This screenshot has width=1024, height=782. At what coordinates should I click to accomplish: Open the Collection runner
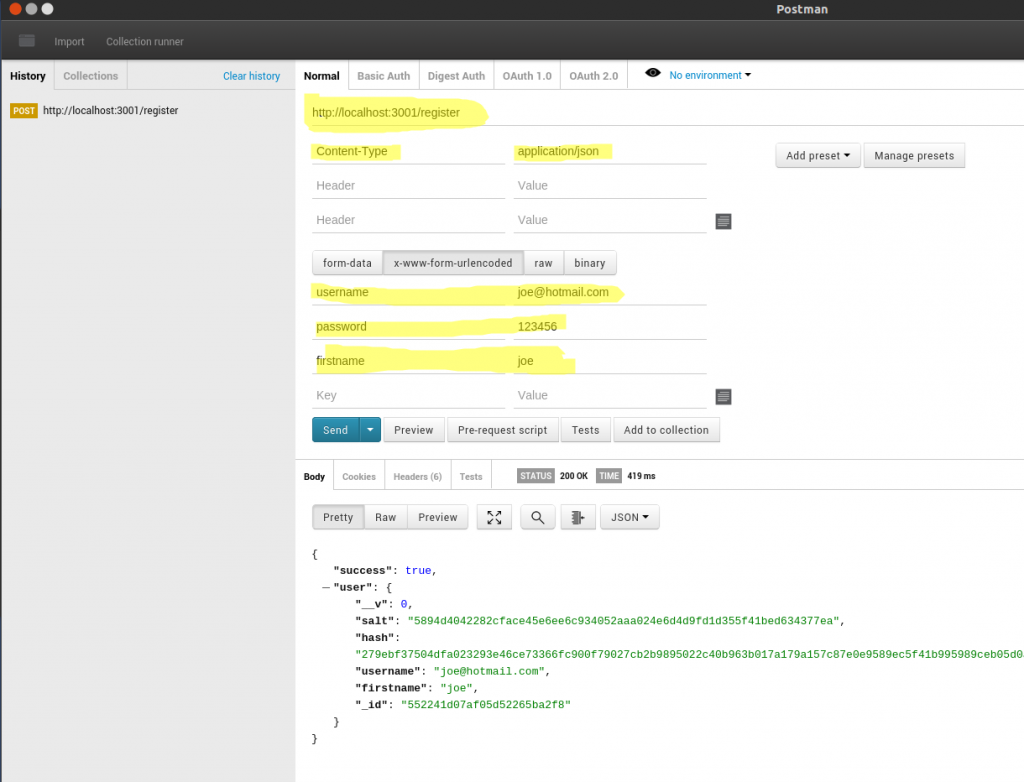[144, 41]
